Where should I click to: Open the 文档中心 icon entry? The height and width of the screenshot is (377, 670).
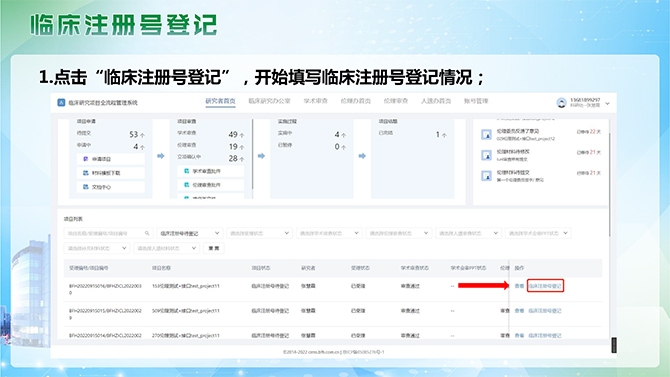pos(85,187)
